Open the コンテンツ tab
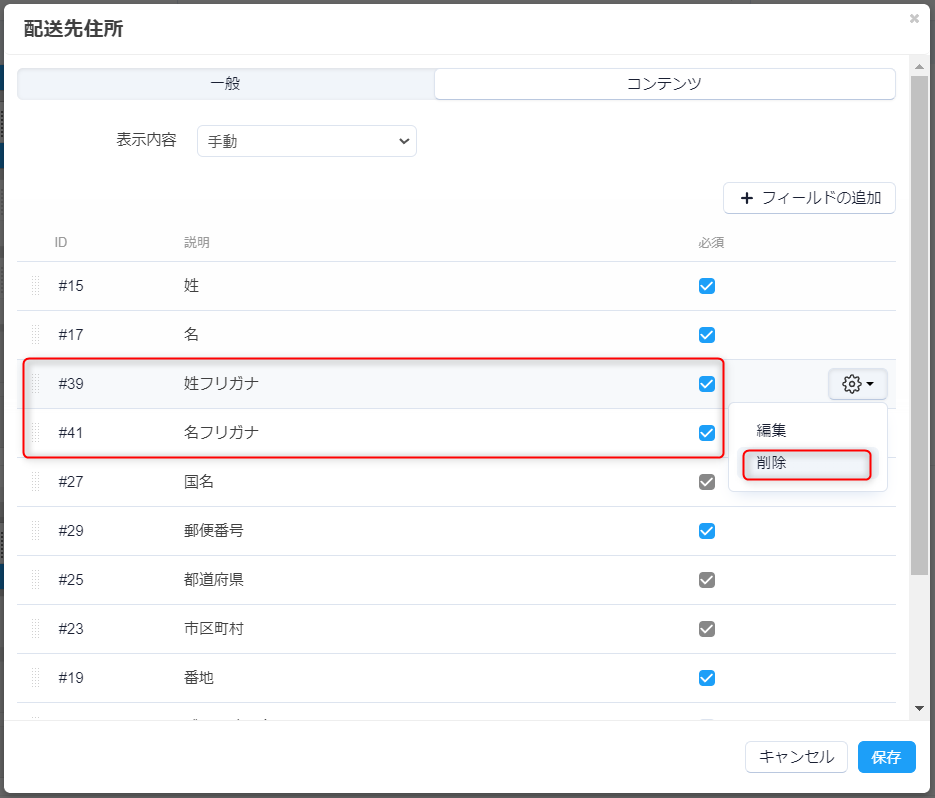The image size is (935, 798). click(x=664, y=84)
